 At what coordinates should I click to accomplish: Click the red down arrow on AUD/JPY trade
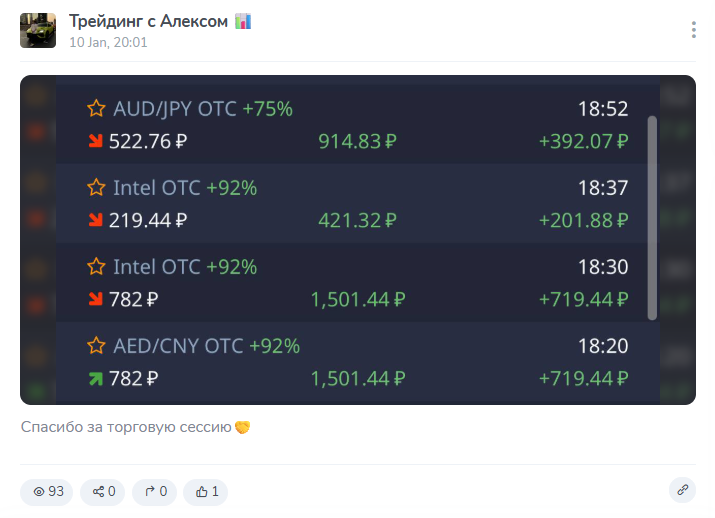click(x=96, y=141)
